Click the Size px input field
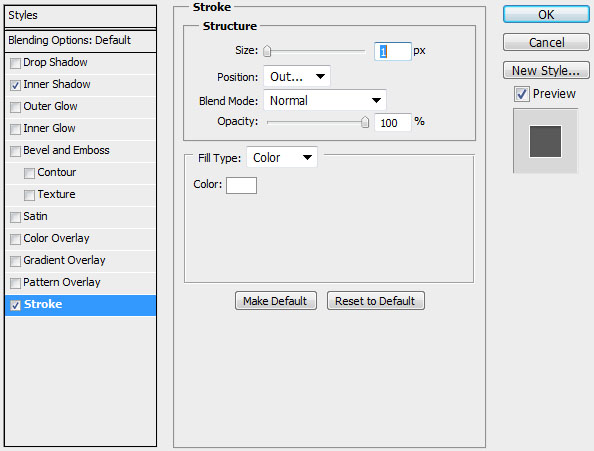Image resolution: width=594 pixels, height=451 pixels. [x=392, y=51]
